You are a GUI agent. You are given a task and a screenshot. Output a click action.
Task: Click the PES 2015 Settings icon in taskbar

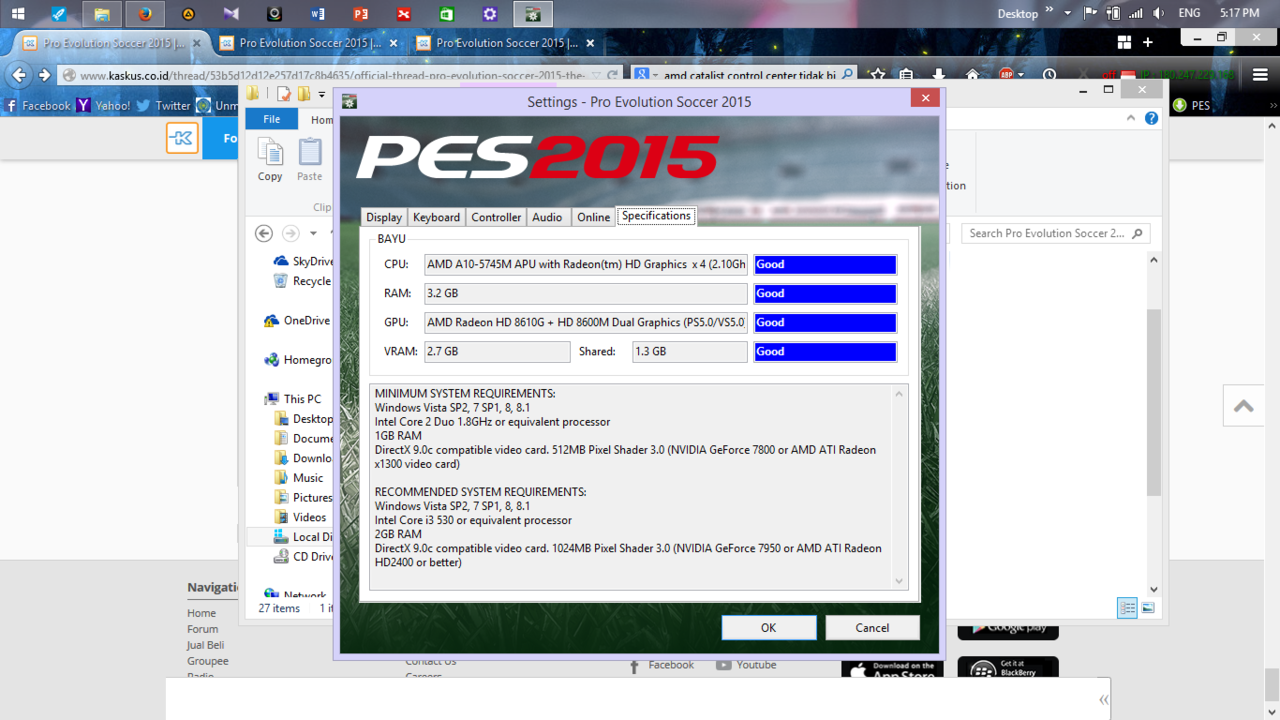(x=532, y=14)
